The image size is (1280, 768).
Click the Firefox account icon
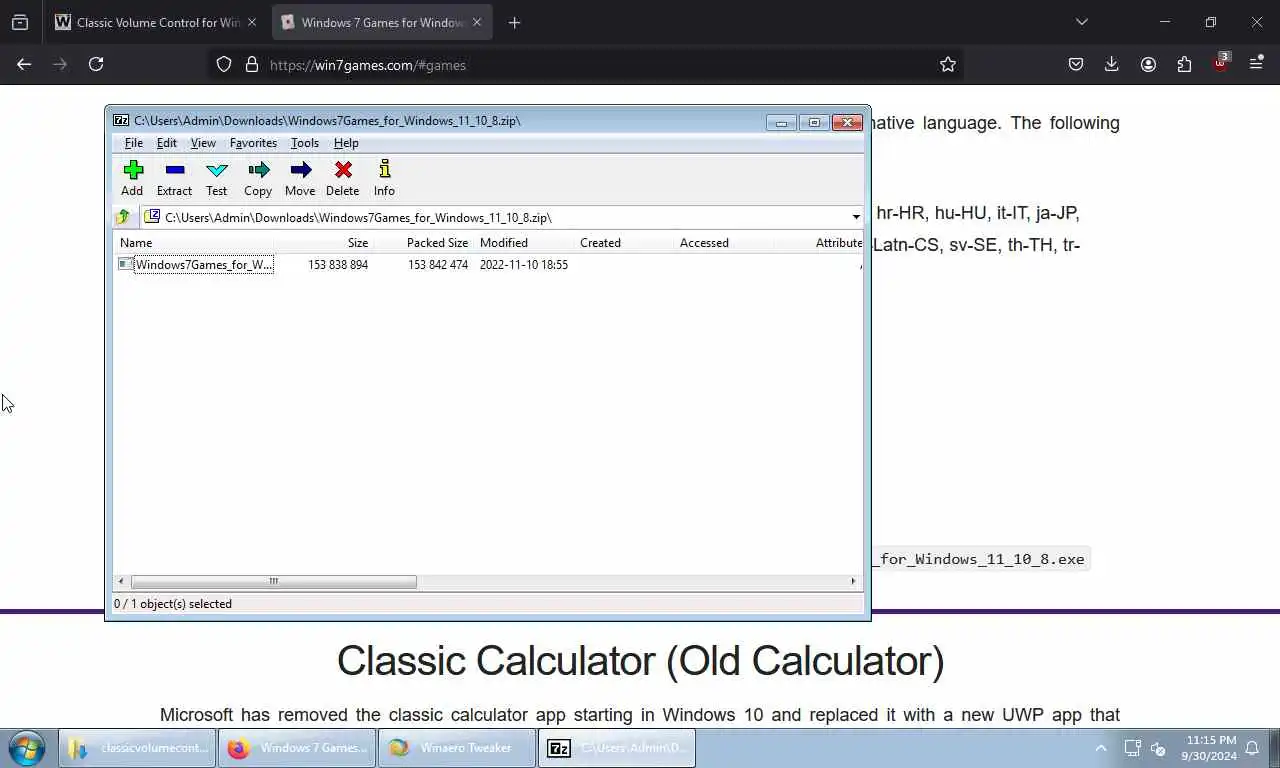click(x=1148, y=64)
